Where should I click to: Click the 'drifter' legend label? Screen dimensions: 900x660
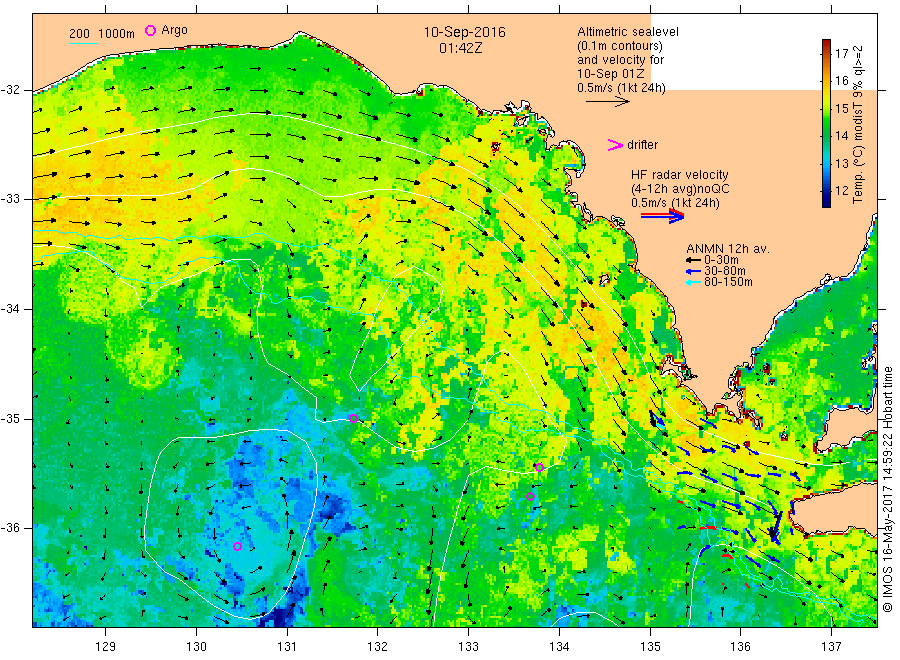point(642,145)
